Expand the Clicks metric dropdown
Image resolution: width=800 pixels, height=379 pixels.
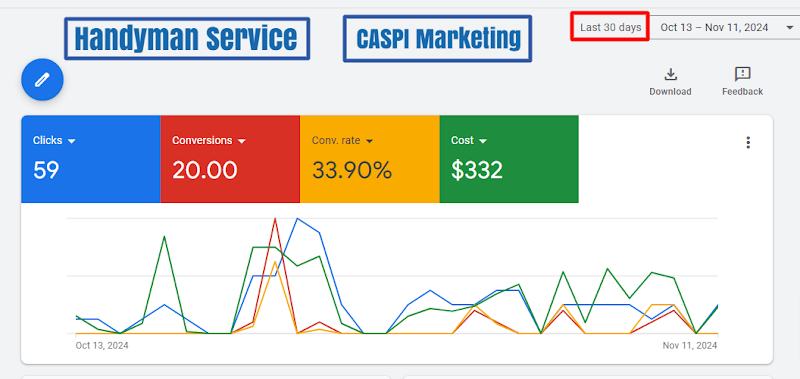click(x=71, y=141)
